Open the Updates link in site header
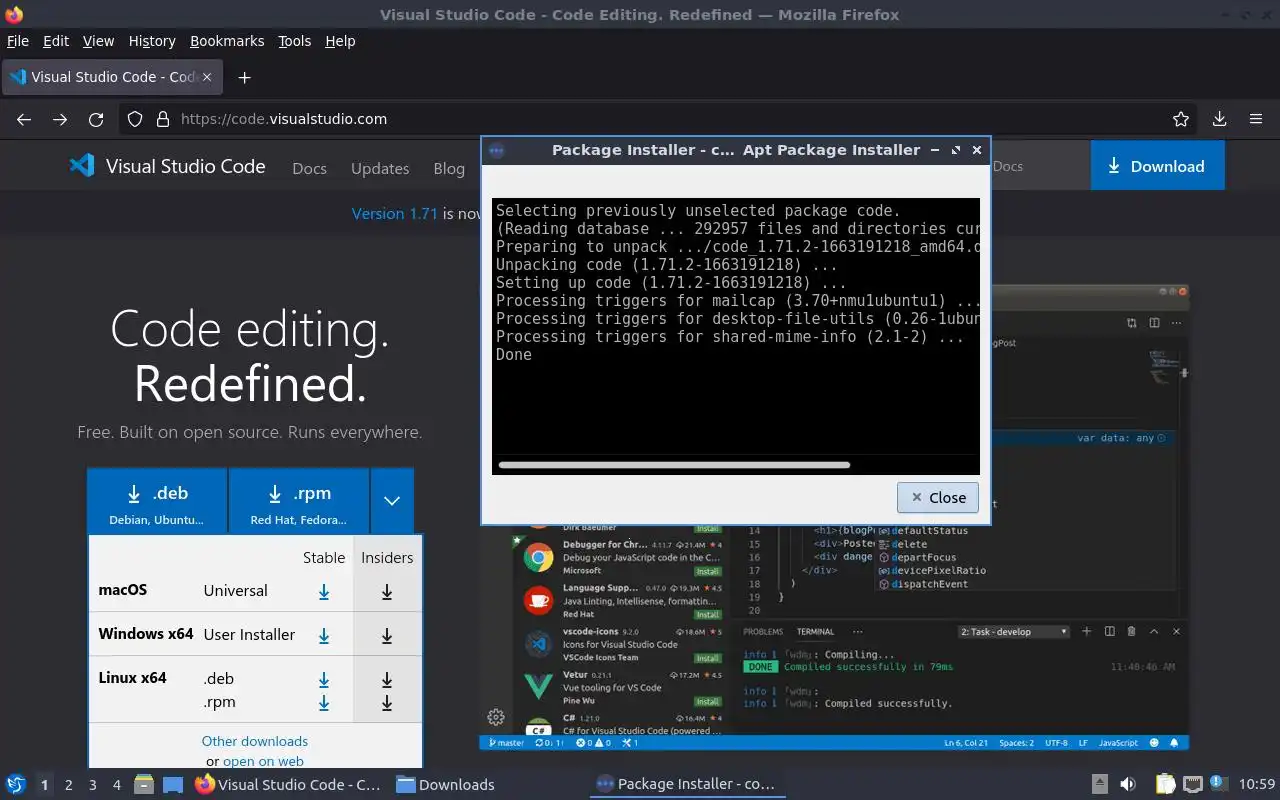 [380, 168]
